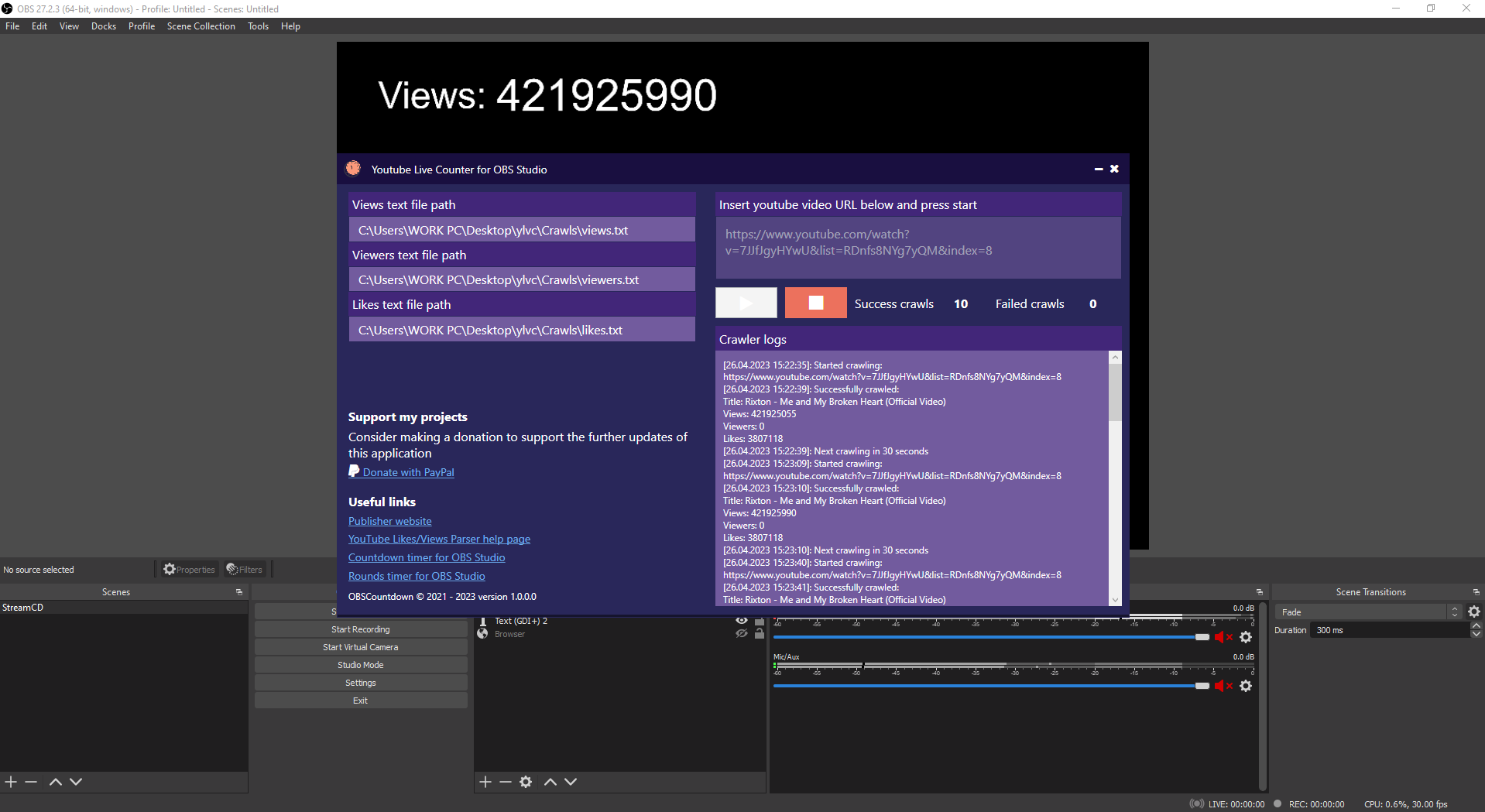Move scene up with arrow icon
This screenshot has height=812, width=1485.
pyautogui.click(x=56, y=782)
